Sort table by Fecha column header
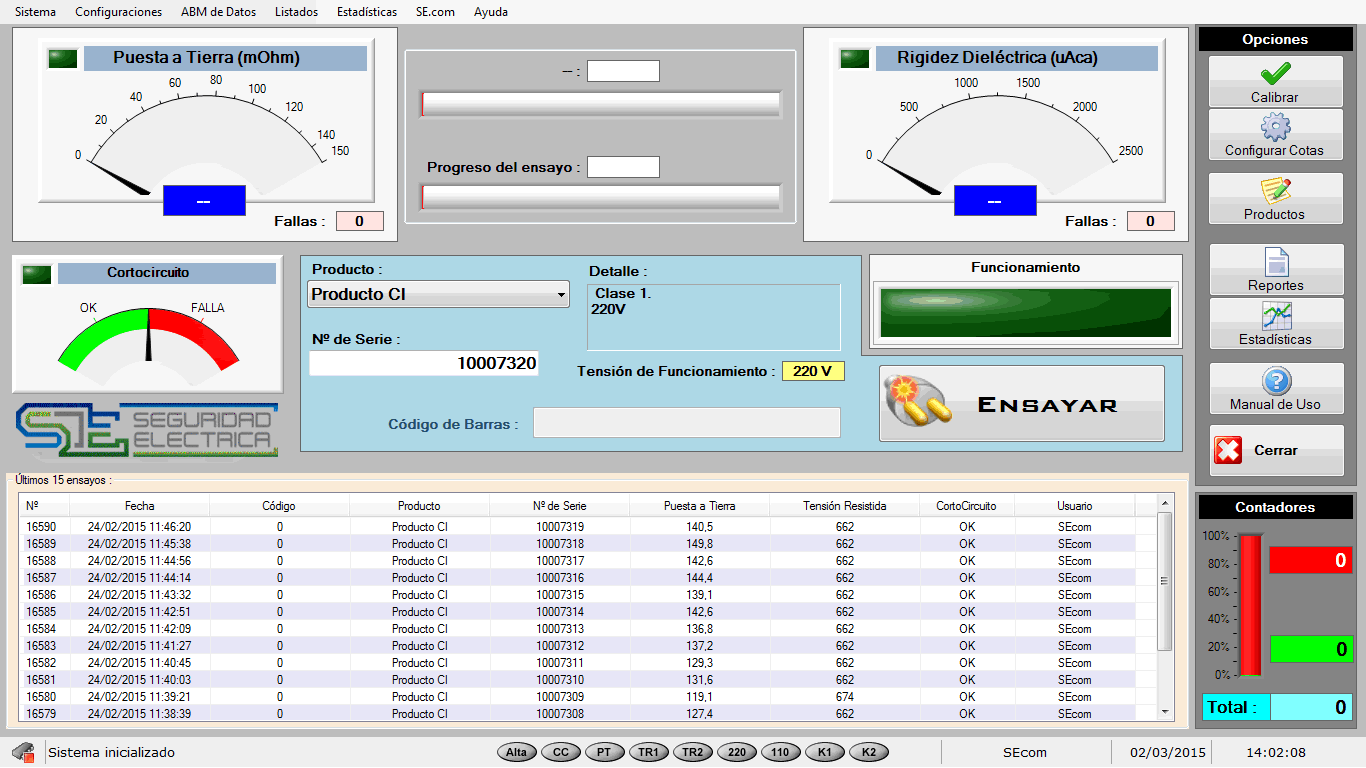This screenshot has width=1366, height=768. click(x=140, y=506)
